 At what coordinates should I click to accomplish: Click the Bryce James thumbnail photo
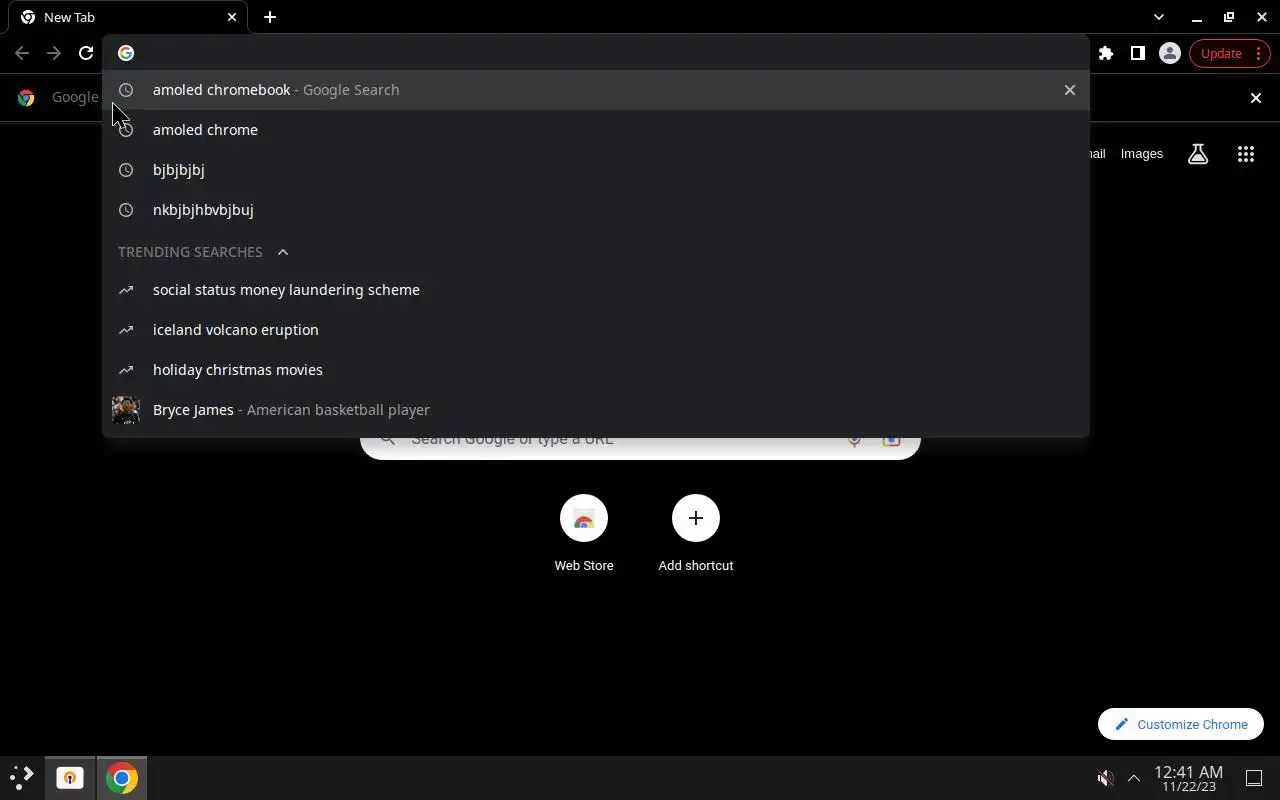tap(126, 410)
